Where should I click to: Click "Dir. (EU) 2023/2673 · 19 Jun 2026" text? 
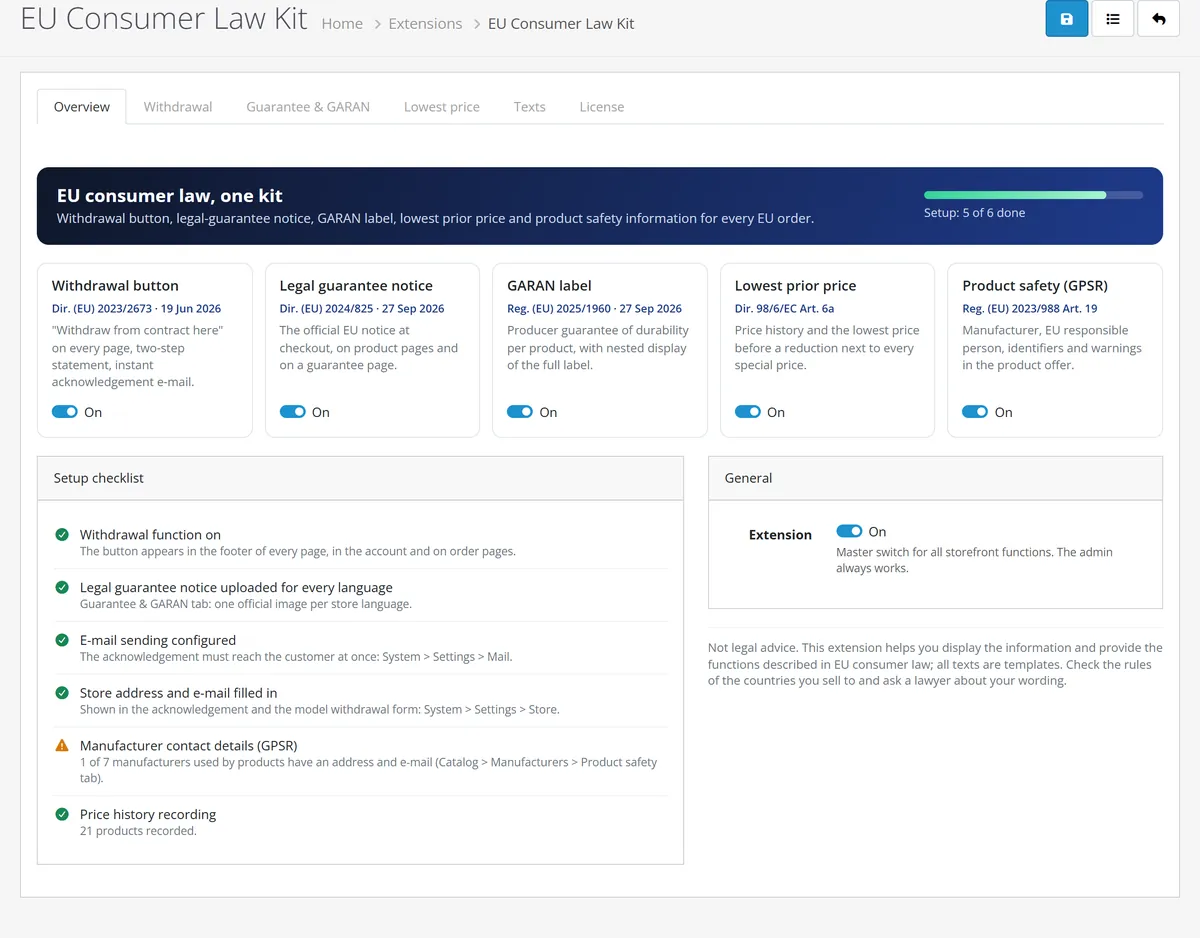coord(136,309)
